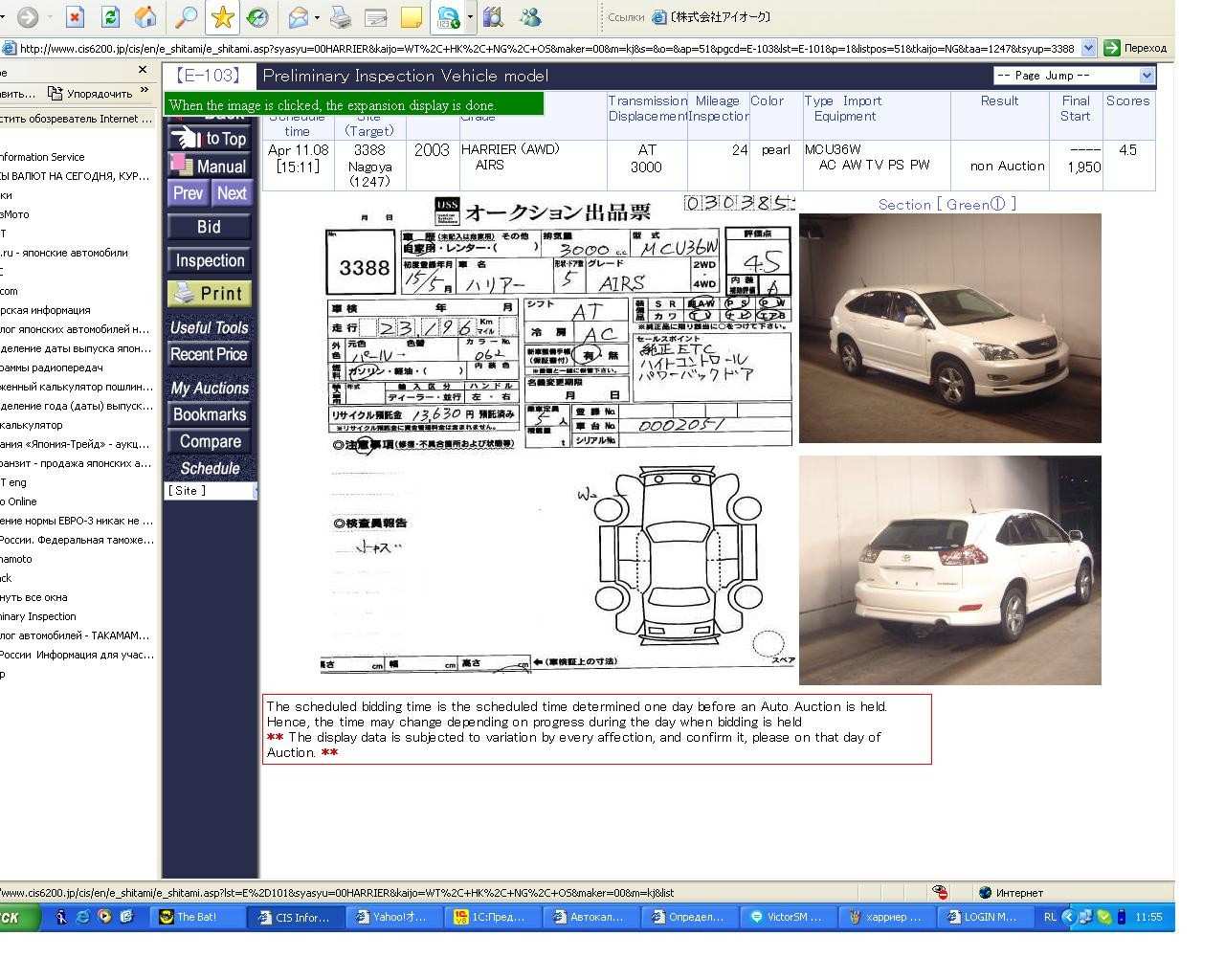
Task: Open browsing History icon in the toolbar
Action: [256, 16]
